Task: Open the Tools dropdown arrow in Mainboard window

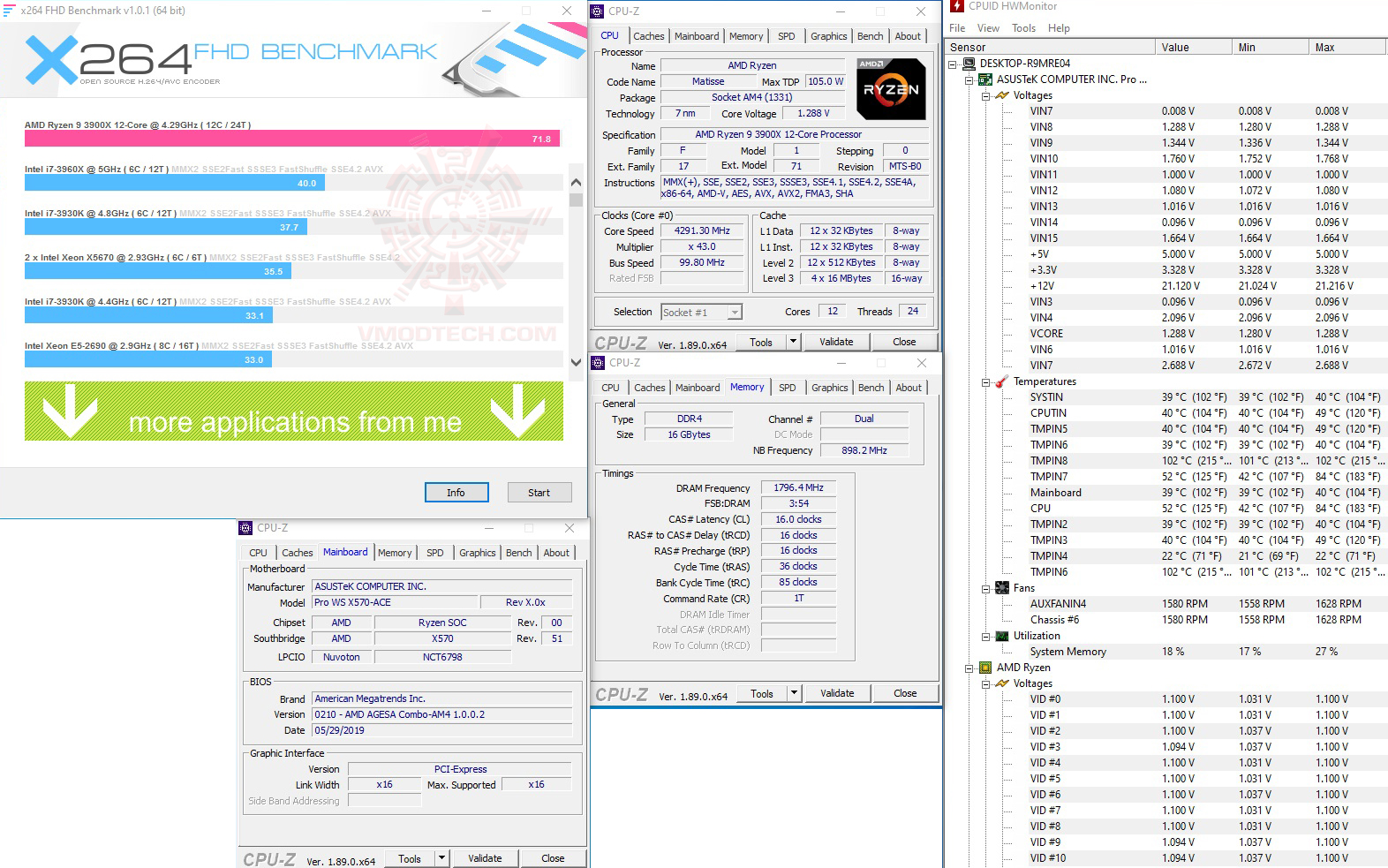Action: [x=442, y=858]
